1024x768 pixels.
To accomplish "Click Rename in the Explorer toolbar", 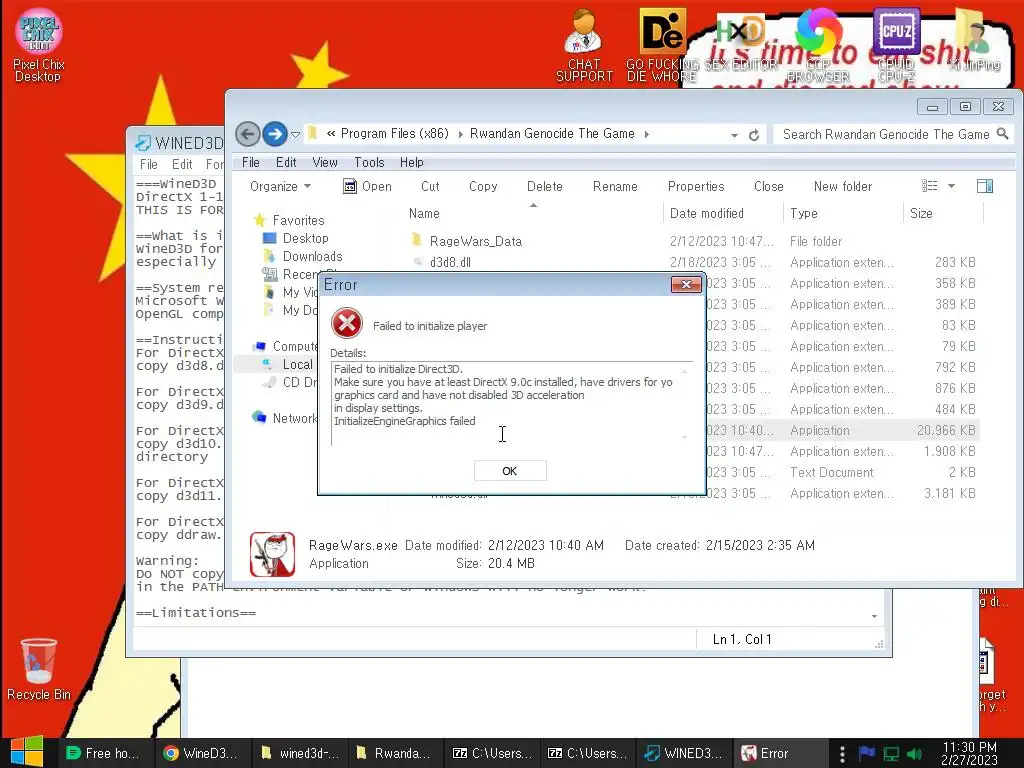I will click(x=615, y=187).
